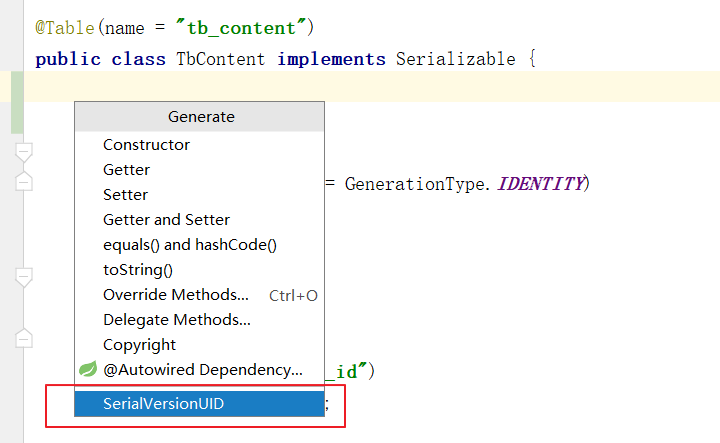Screen dimensions: 720x443
Task: Collapse the third gutter fold marker
Action: point(24,278)
